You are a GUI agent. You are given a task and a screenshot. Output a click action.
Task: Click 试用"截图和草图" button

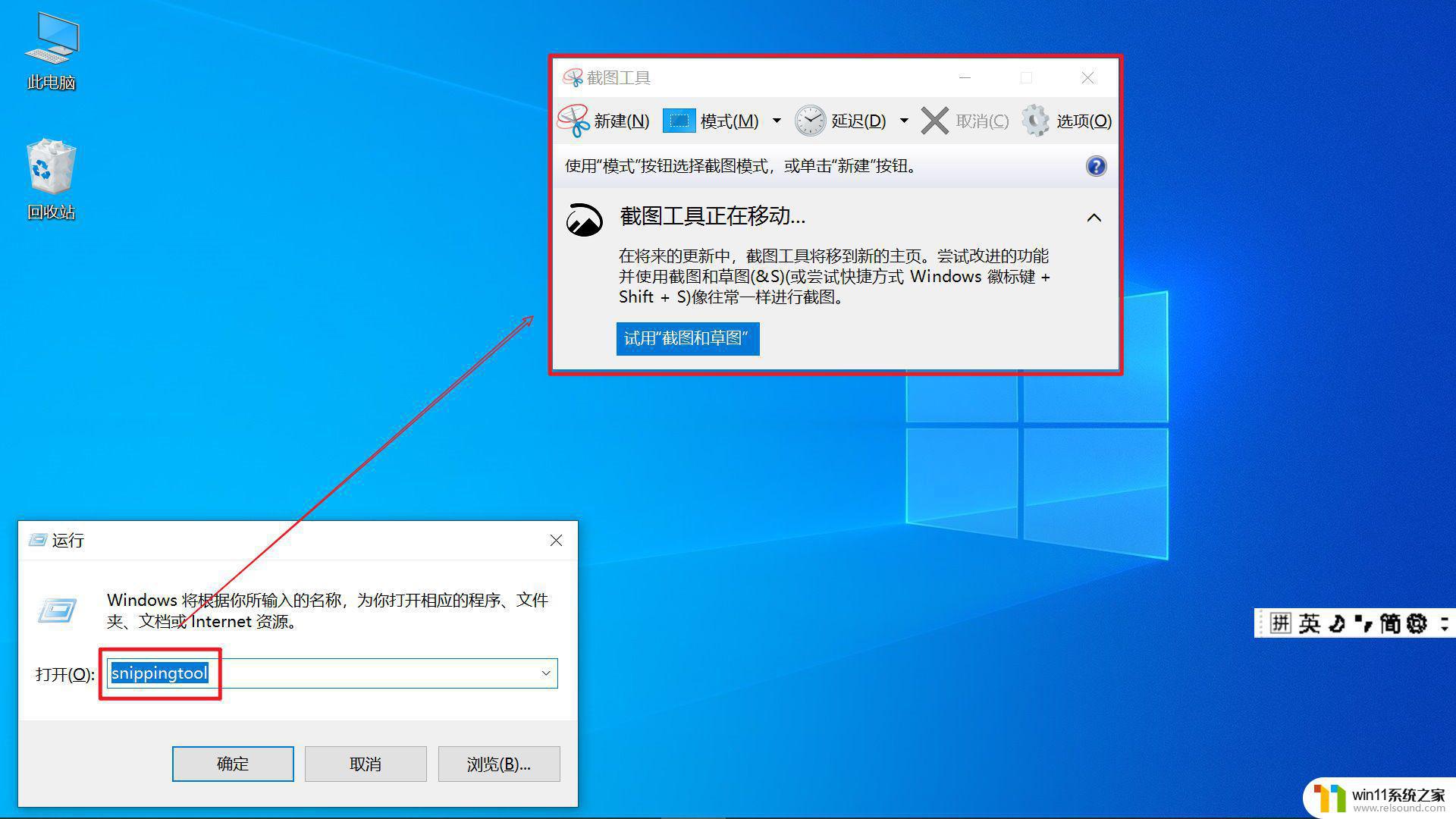pos(688,338)
